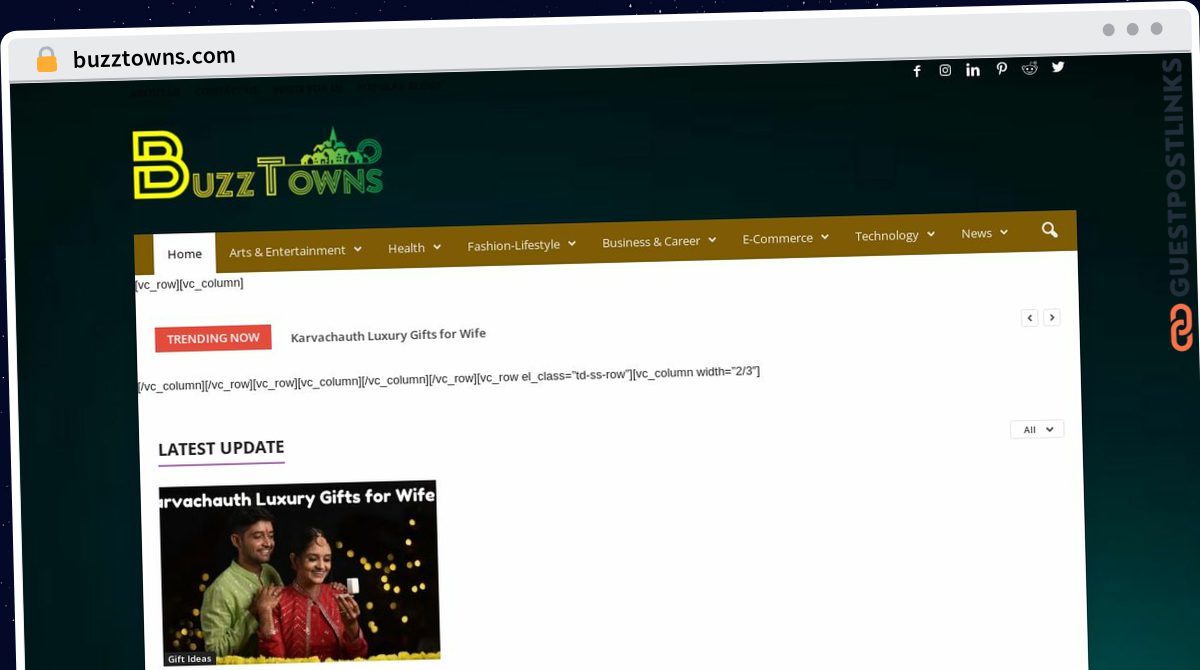The image size is (1200, 670).
Task: Click the LATEST UPDATE heading
Action: [x=221, y=448]
